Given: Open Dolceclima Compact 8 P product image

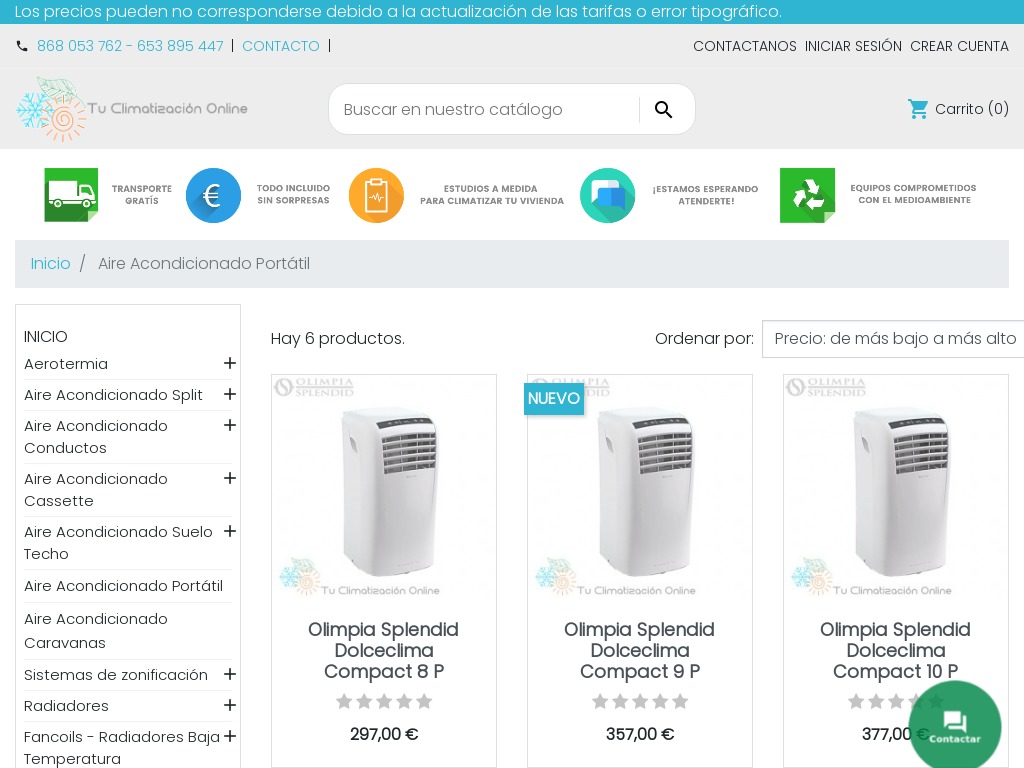Looking at the screenshot, I should pyautogui.click(x=384, y=488).
